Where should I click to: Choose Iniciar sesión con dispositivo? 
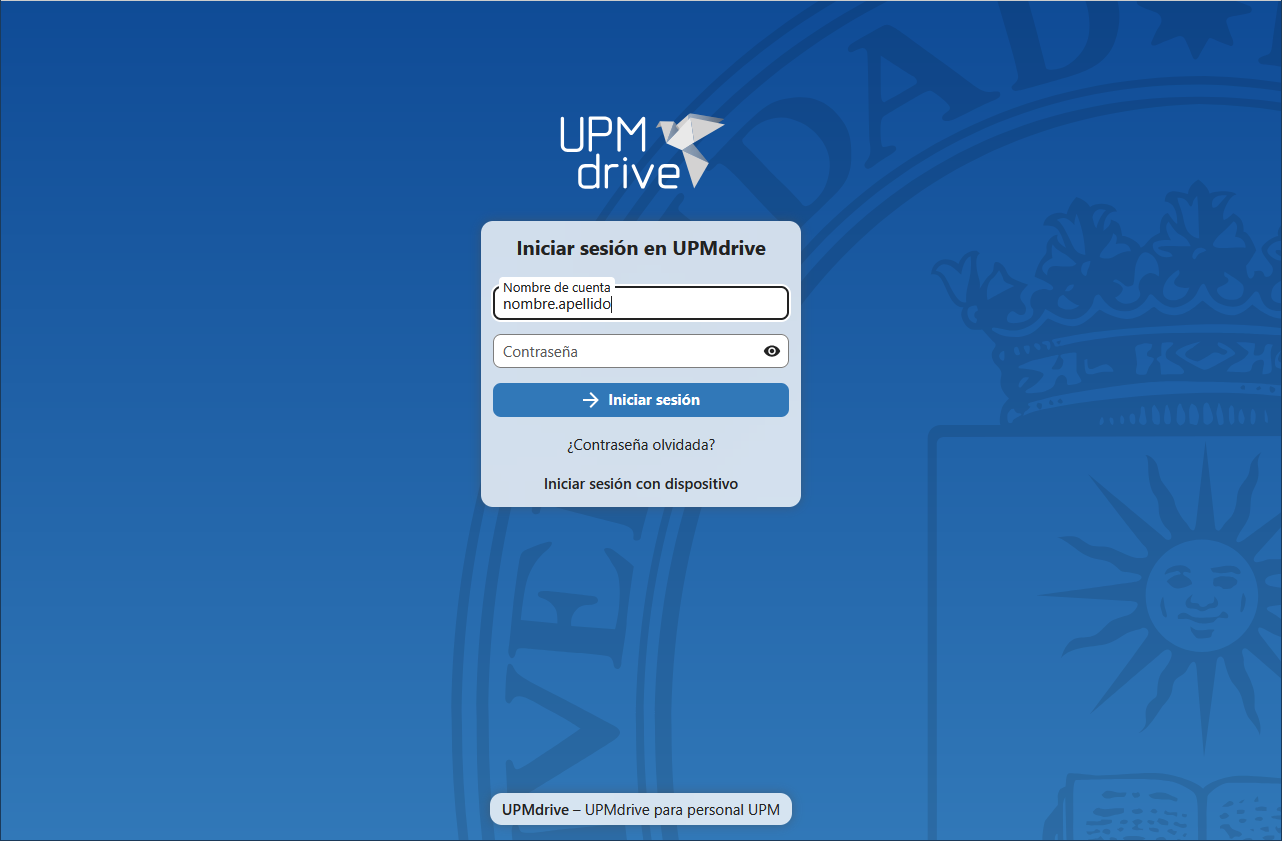pos(641,484)
